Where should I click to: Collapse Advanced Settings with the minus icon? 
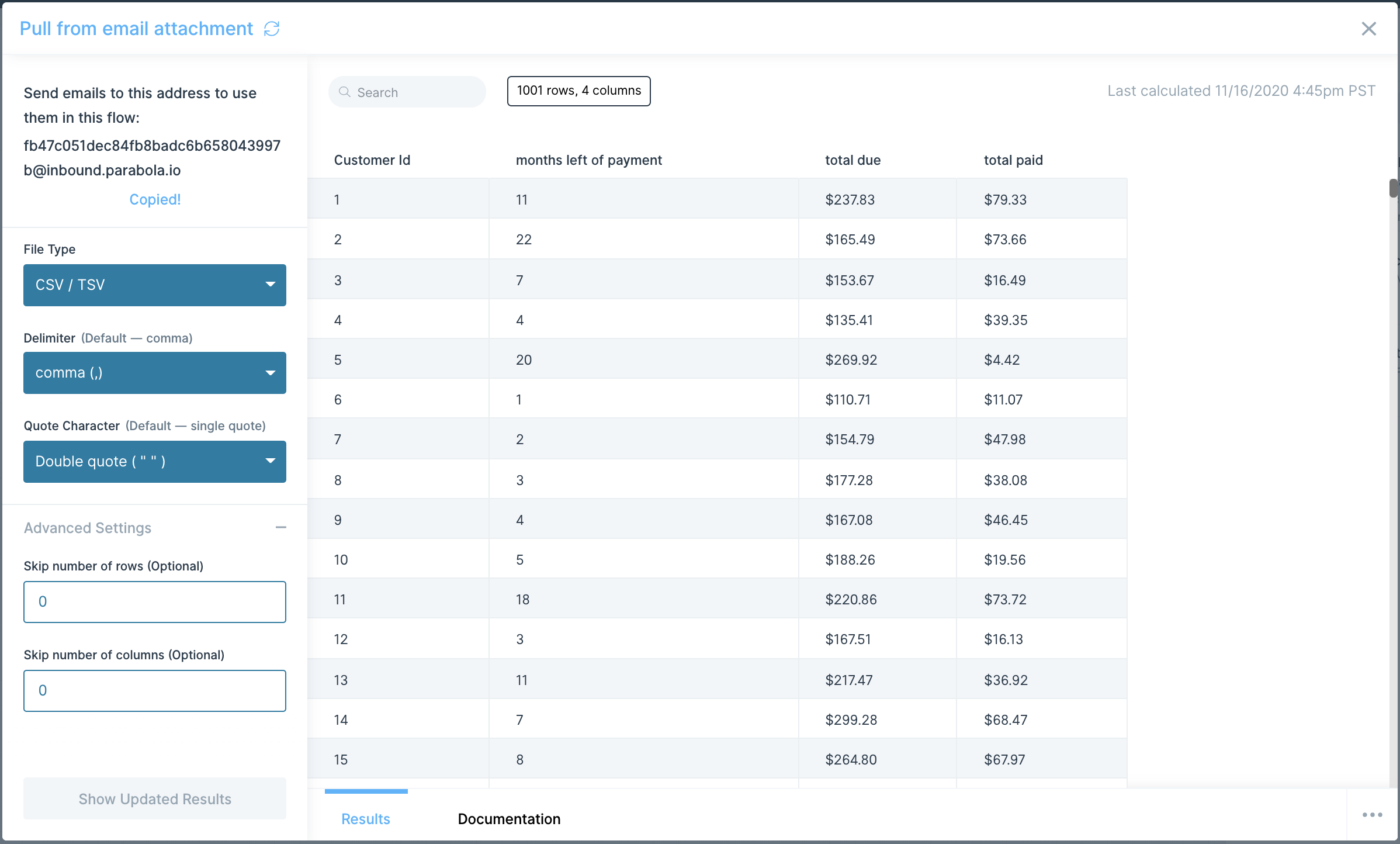pyautogui.click(x=280, y=527)
